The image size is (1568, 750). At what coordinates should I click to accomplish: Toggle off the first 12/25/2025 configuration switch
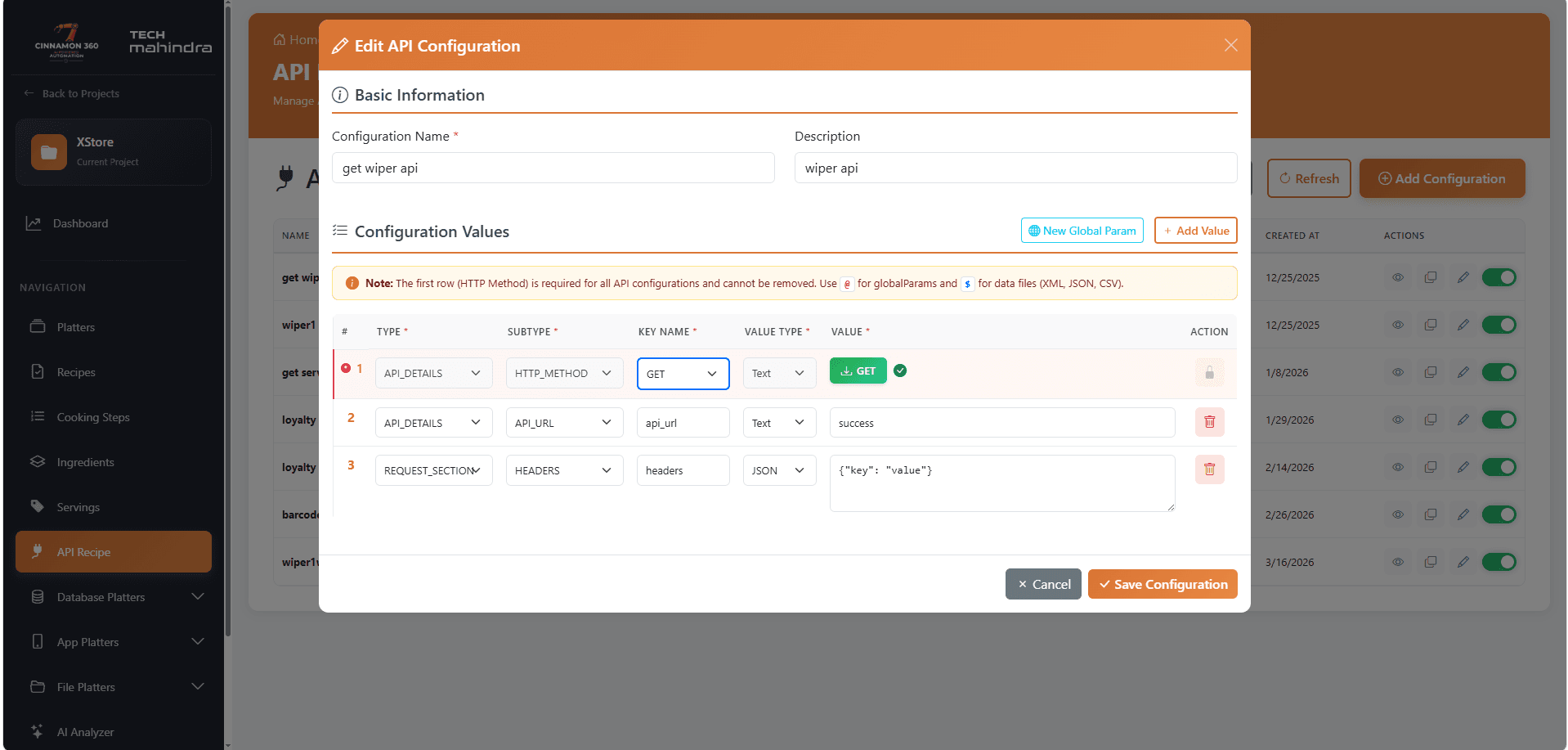tap(1499, 277)
